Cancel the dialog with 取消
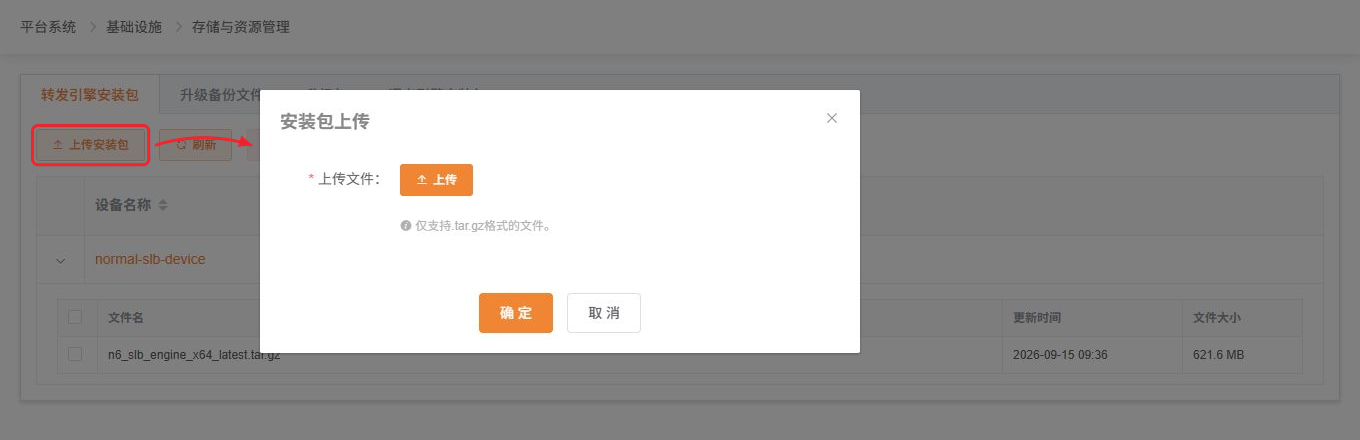 tap(604, 313)
